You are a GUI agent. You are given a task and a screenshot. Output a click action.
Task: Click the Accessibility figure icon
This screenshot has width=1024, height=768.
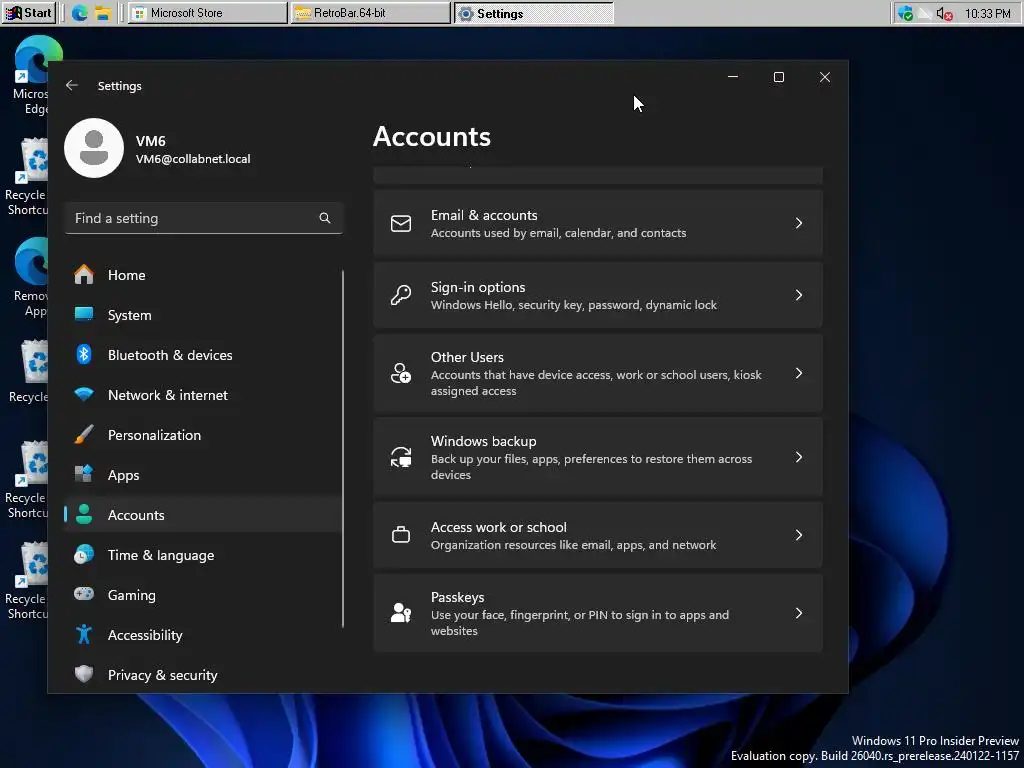click(x=84, y=634)
